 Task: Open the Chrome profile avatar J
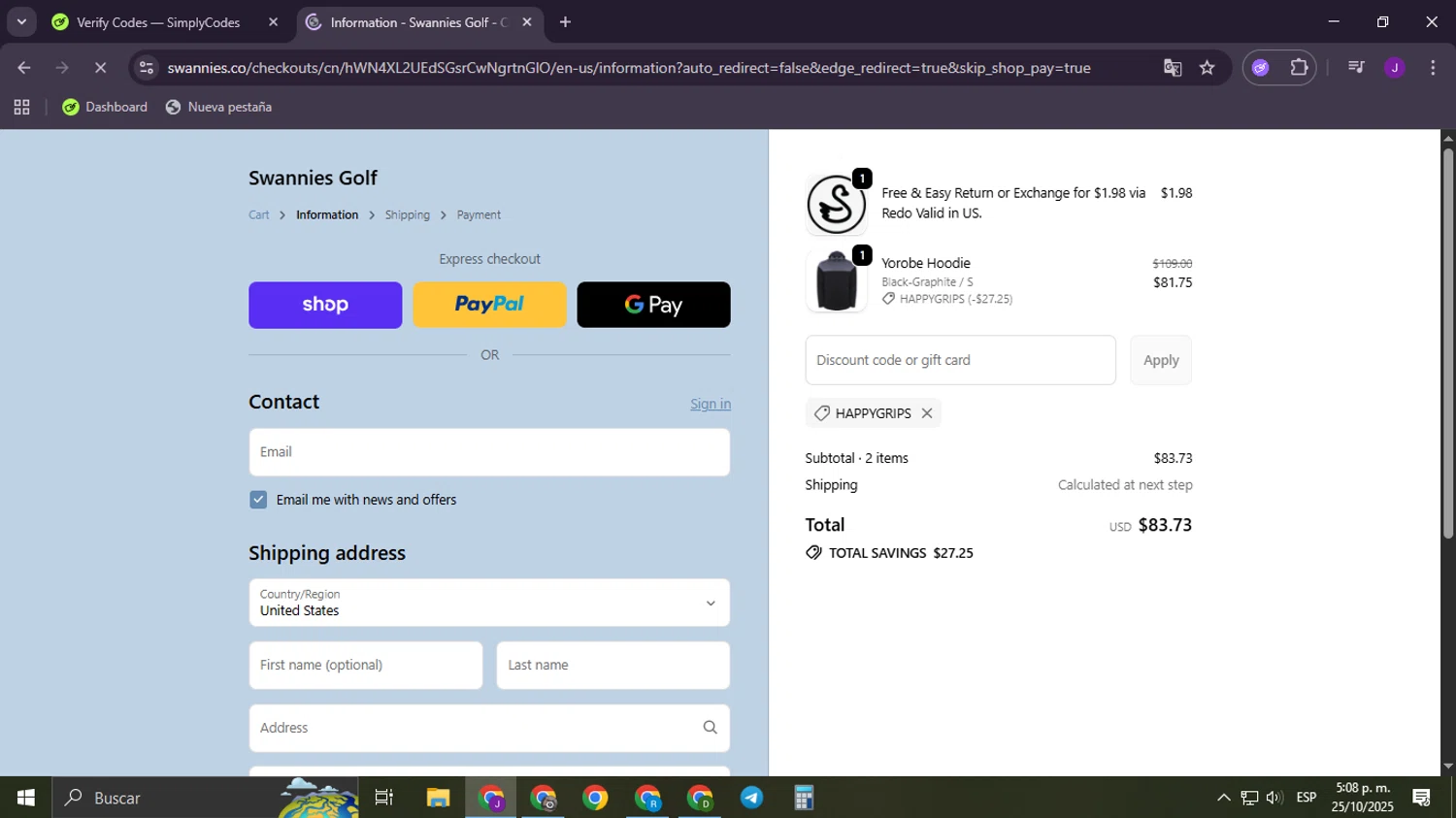1395,68
